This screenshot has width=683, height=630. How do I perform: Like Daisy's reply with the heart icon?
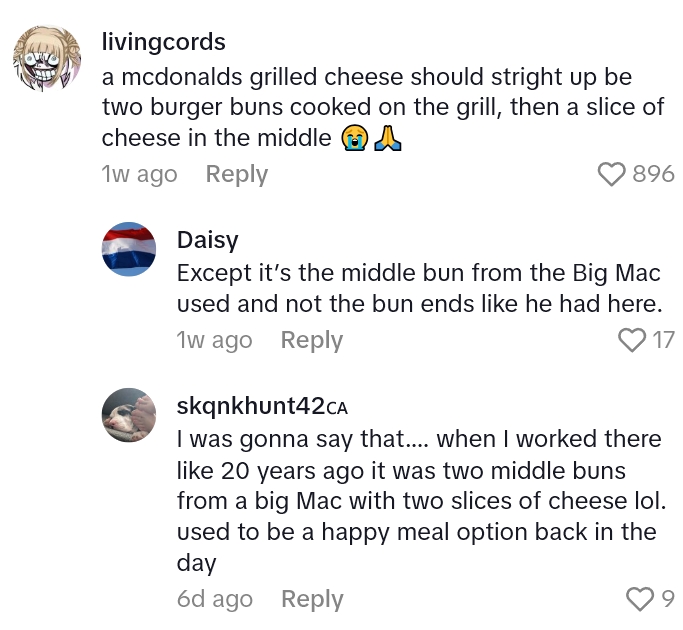click(632, 341)
